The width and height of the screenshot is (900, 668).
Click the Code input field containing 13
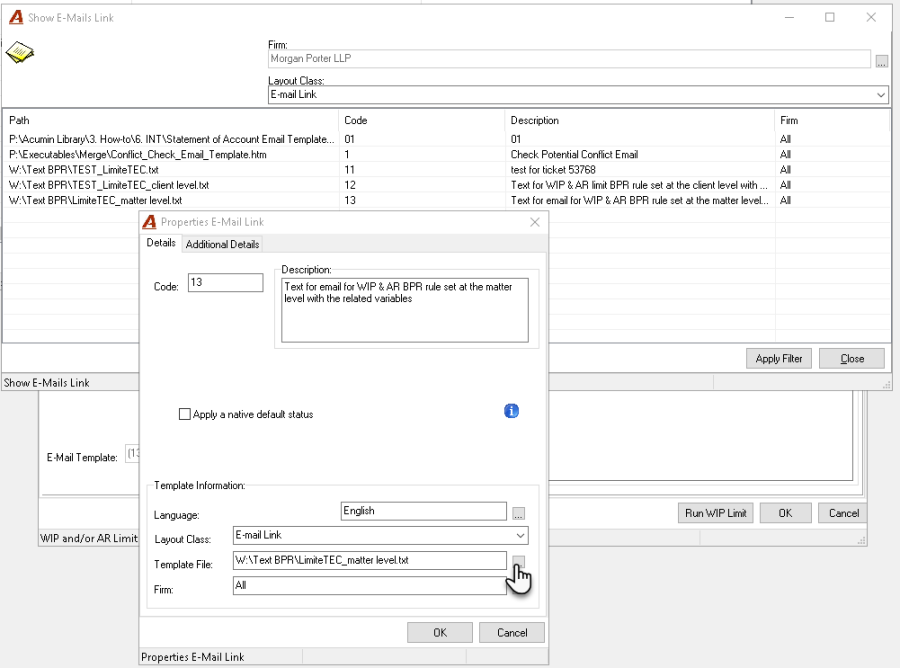pos(226,282)
